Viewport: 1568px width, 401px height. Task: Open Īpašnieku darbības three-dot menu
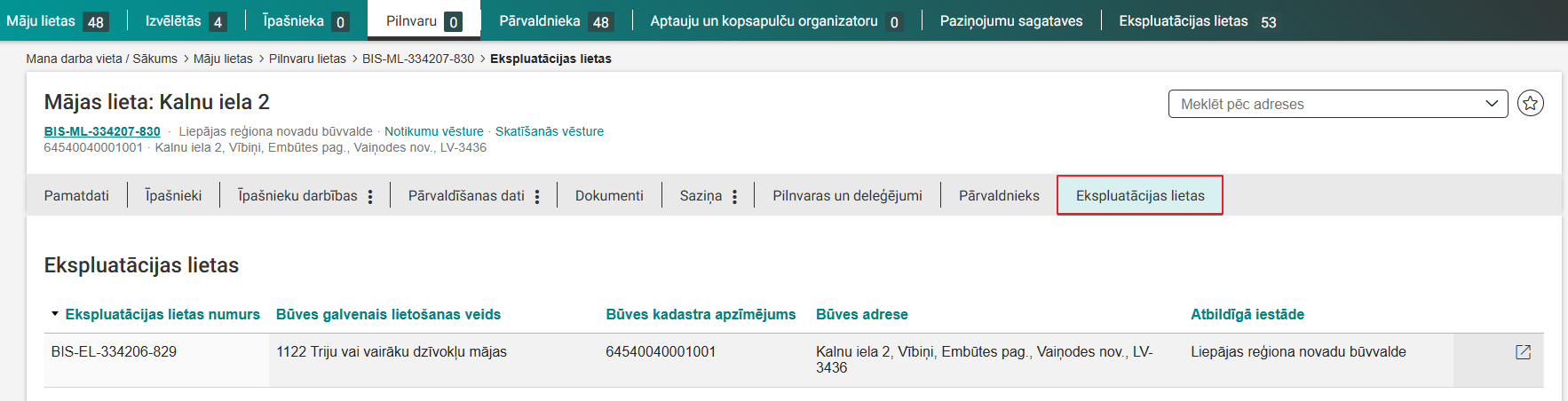tap(370, 197)
